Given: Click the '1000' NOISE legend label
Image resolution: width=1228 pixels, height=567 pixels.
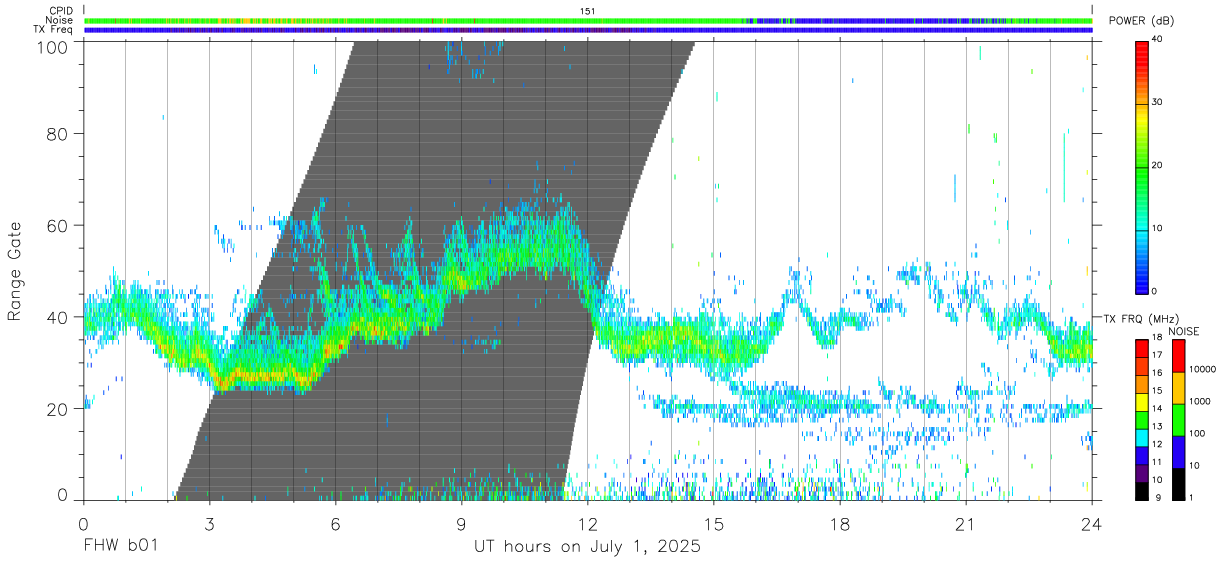Looking at the screenshot, I should [x=1200, y=401].
